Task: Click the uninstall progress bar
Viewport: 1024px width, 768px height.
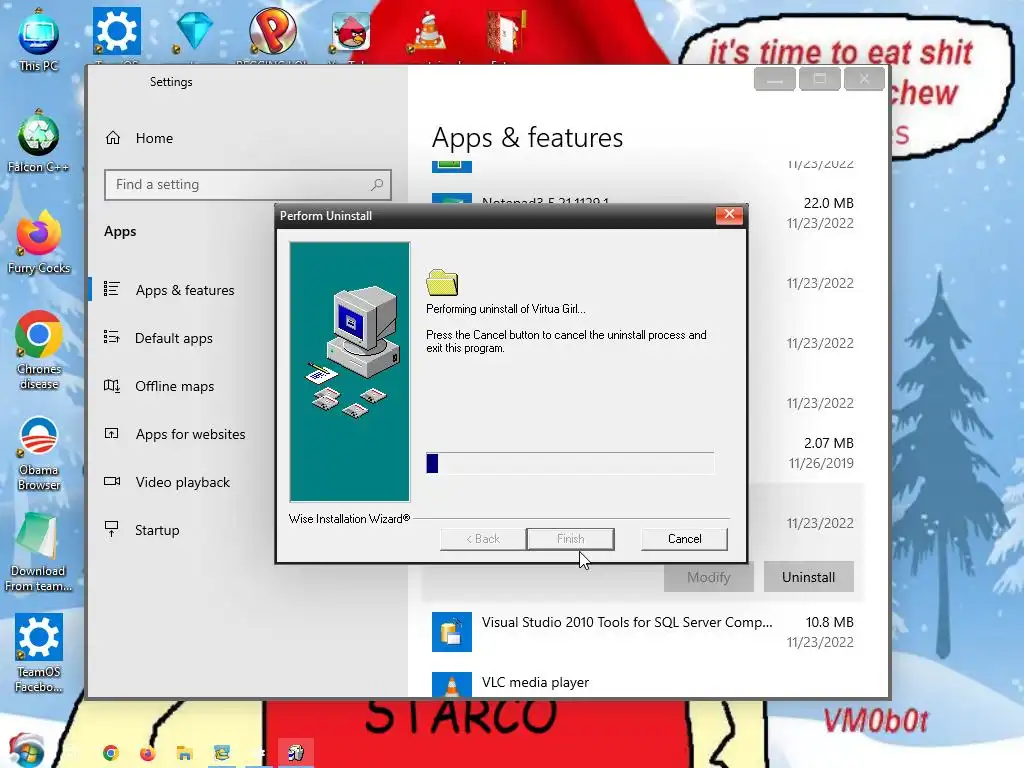Action: (x=570, y=463)
